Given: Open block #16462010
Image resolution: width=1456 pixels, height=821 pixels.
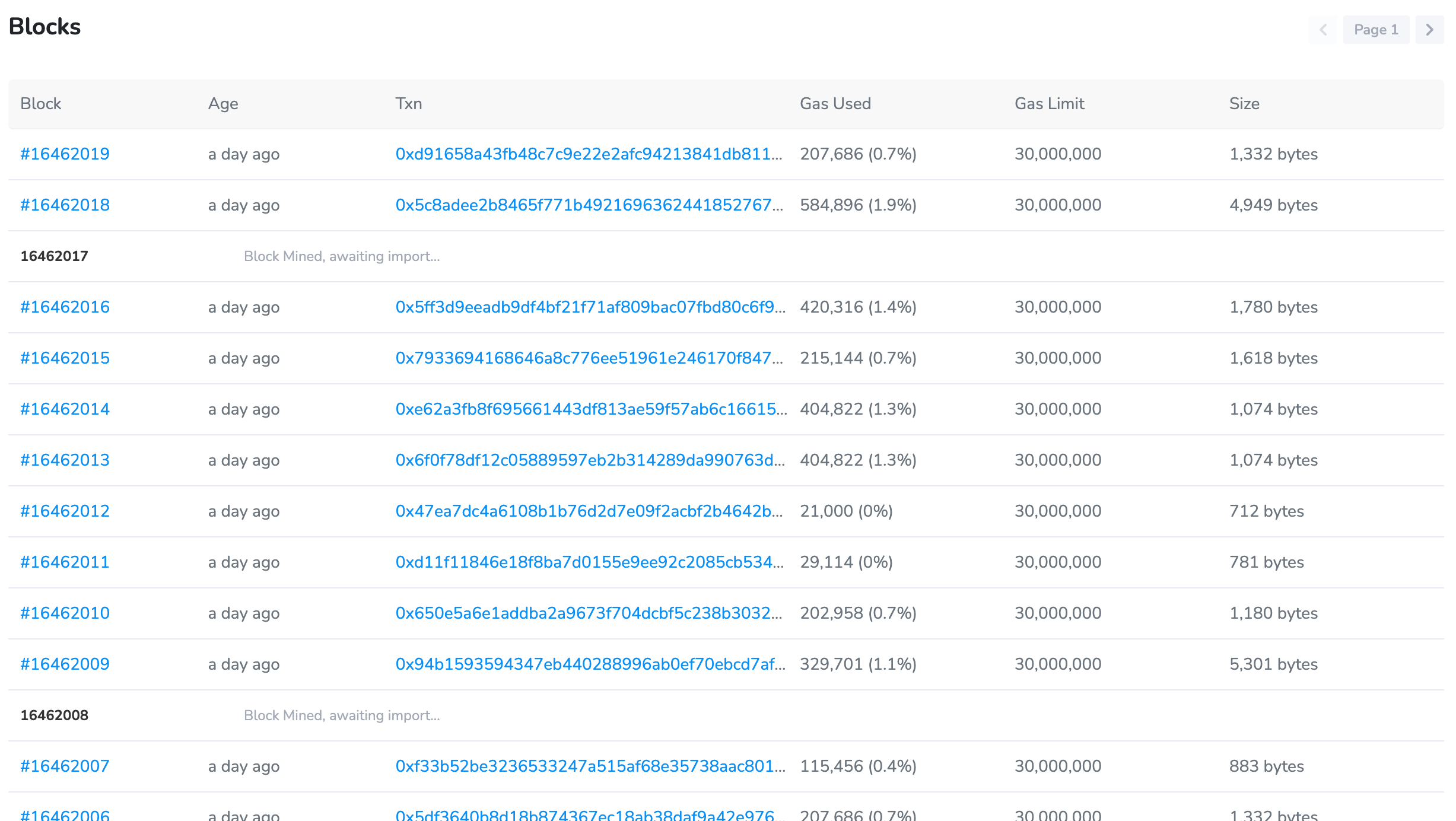Looking at the screenshot, I should point(65,613).
